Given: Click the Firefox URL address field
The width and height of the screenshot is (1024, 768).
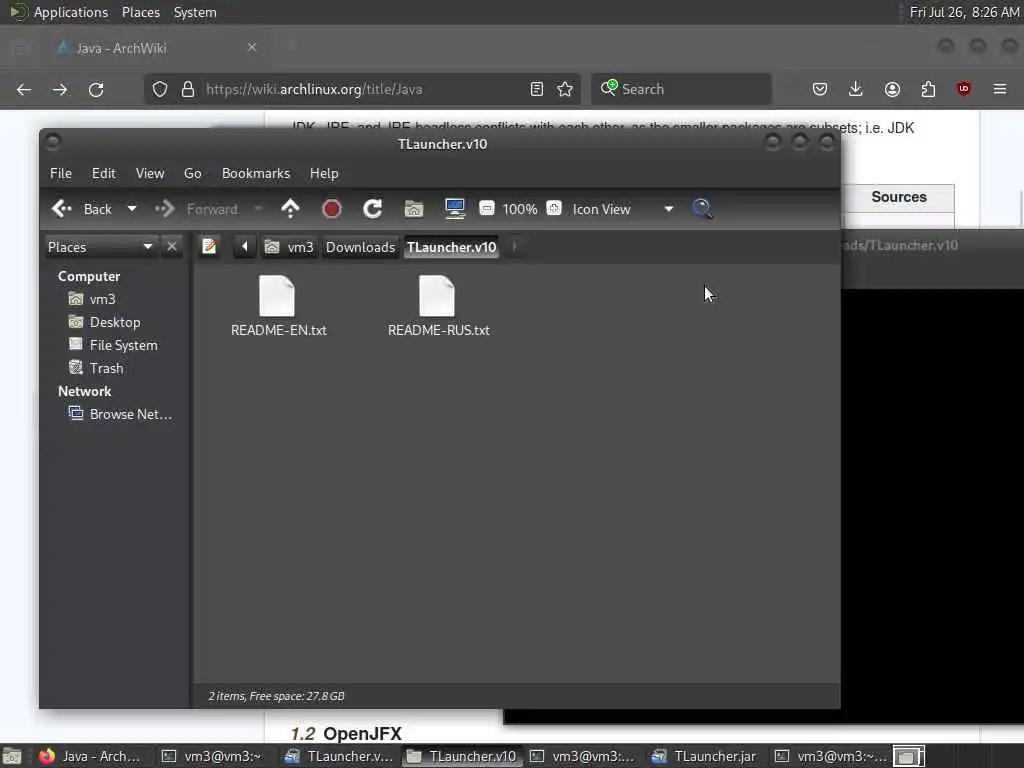Looking at the screenshot, I should [x=362, y=89].
